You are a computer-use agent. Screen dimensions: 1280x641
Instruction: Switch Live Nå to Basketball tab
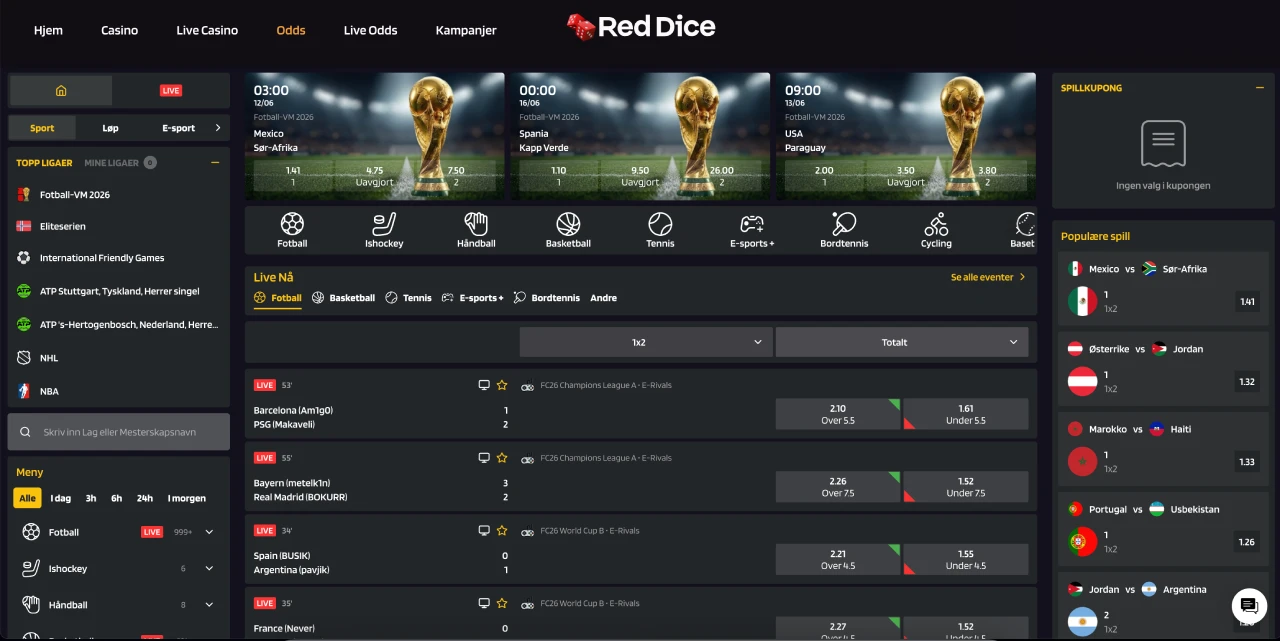click(343, 298)
